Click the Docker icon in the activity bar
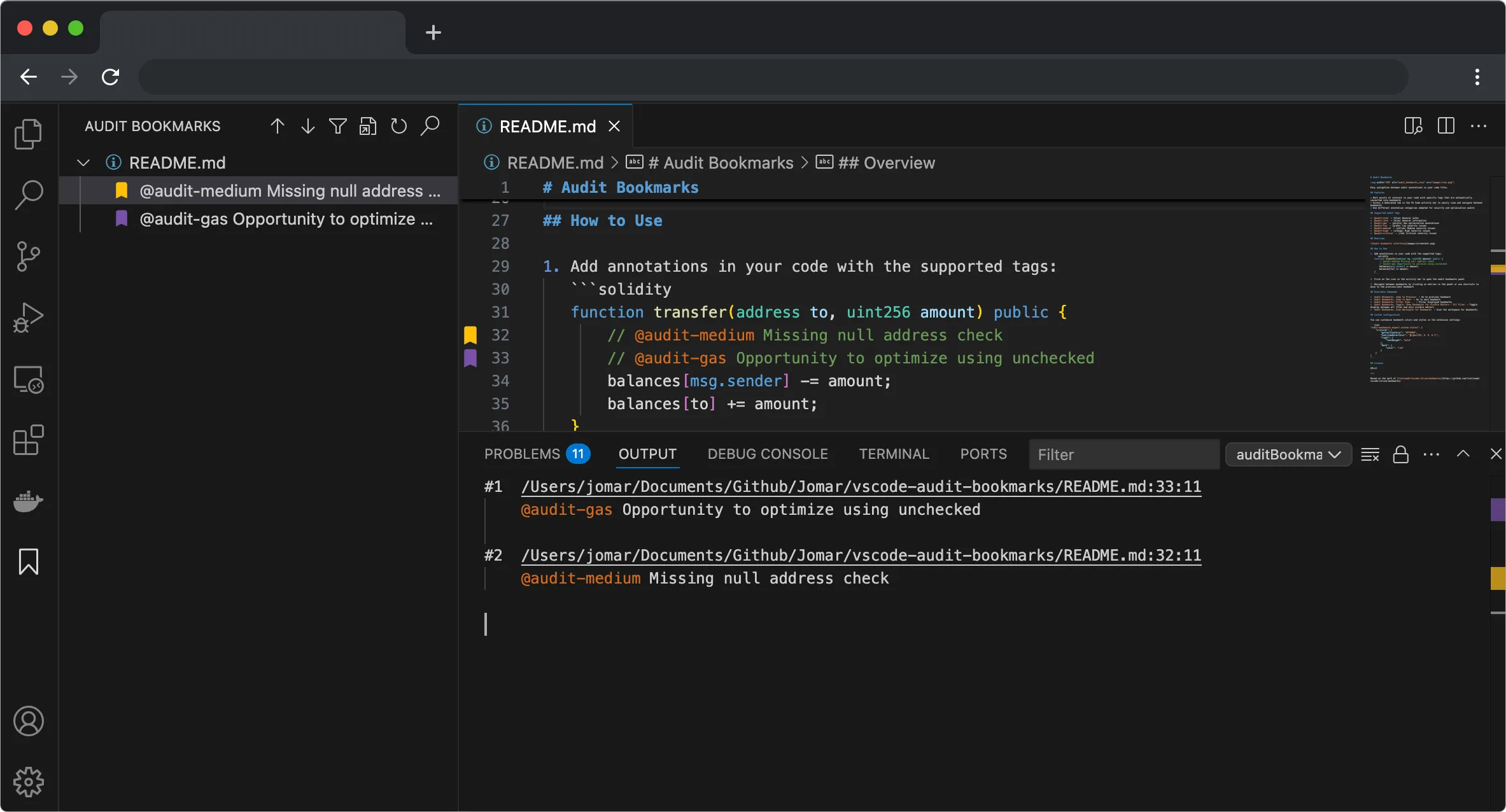Image resolution: width=1506 pixels, height=812 pixels. (28, 501)
